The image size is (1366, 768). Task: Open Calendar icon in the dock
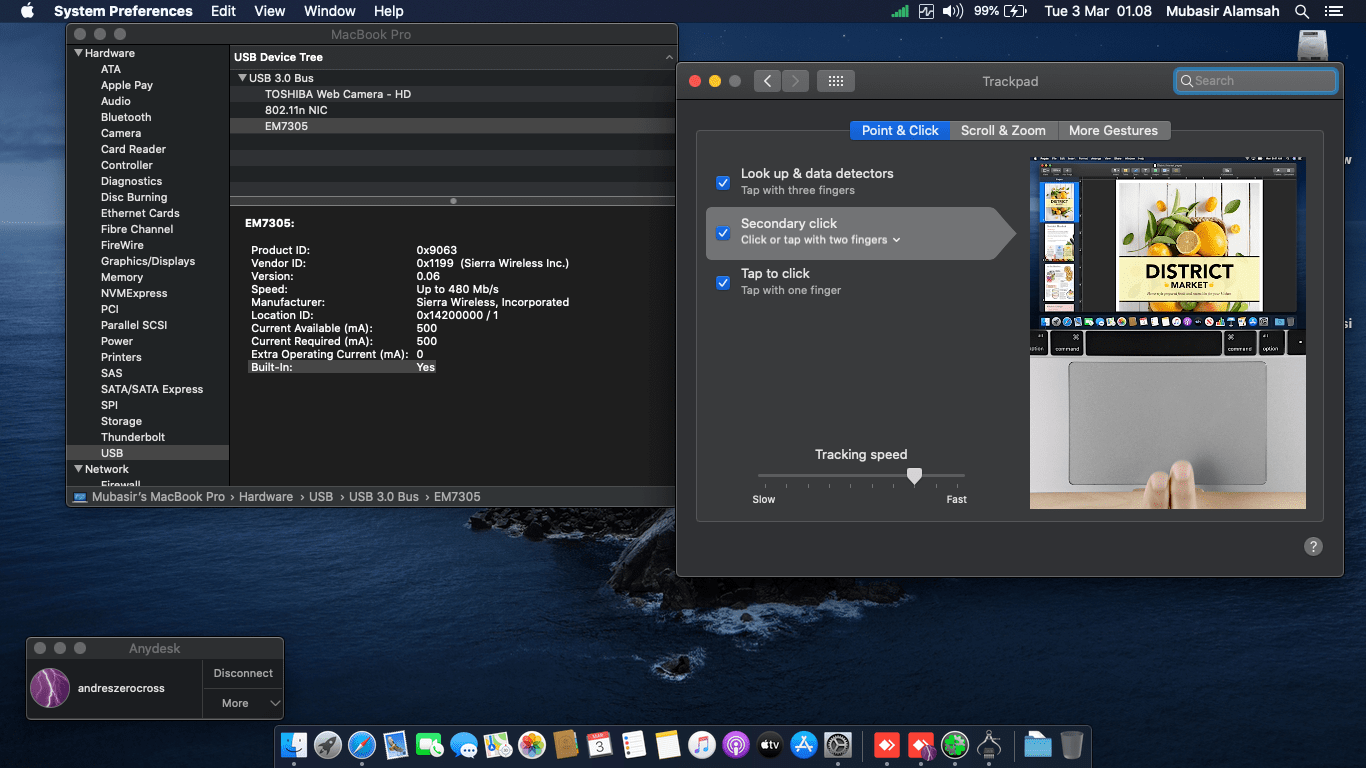(x=599, y=744)
